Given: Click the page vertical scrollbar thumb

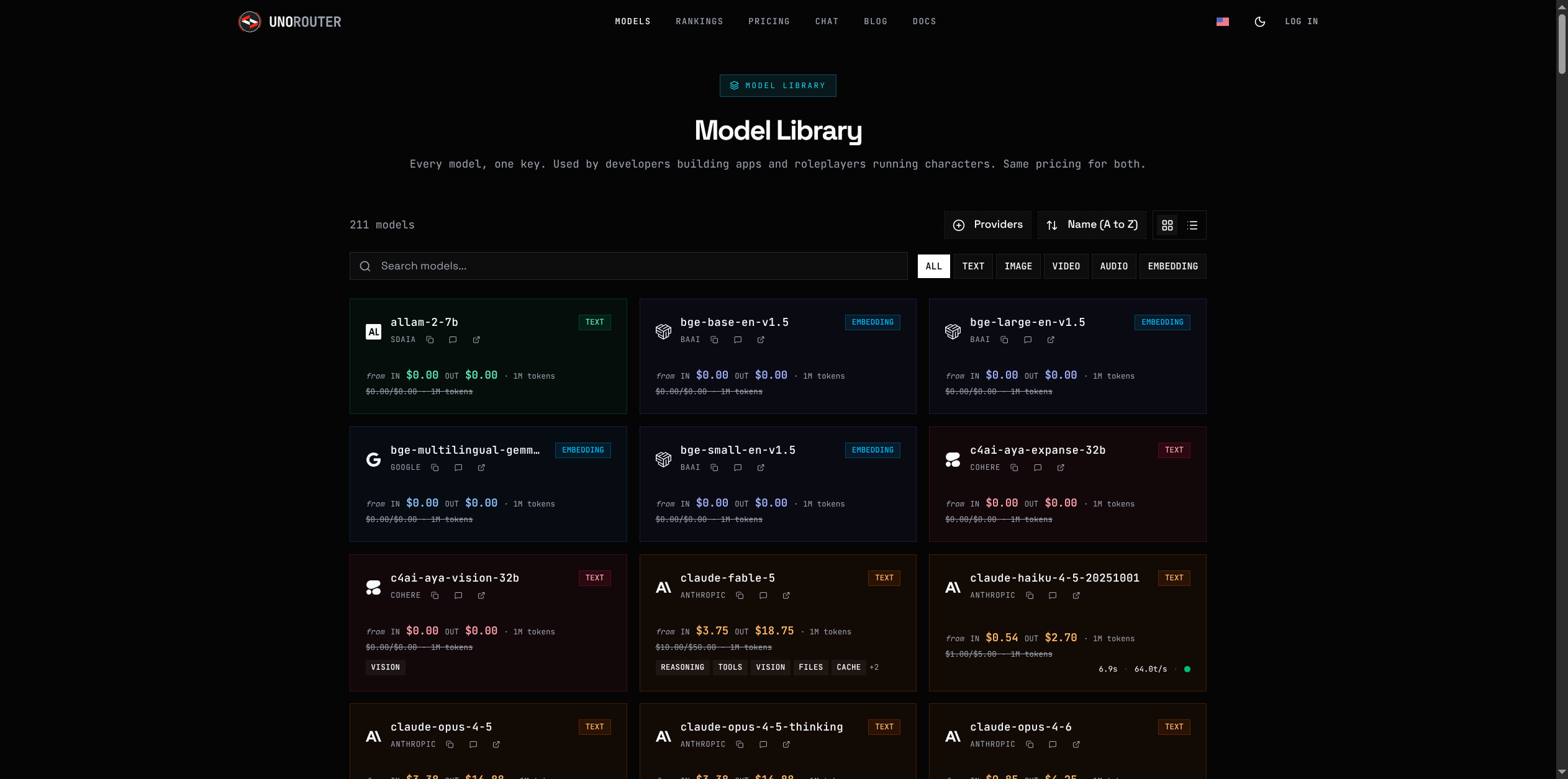Looking at the screenshot, I should [x=1562, y=43].
